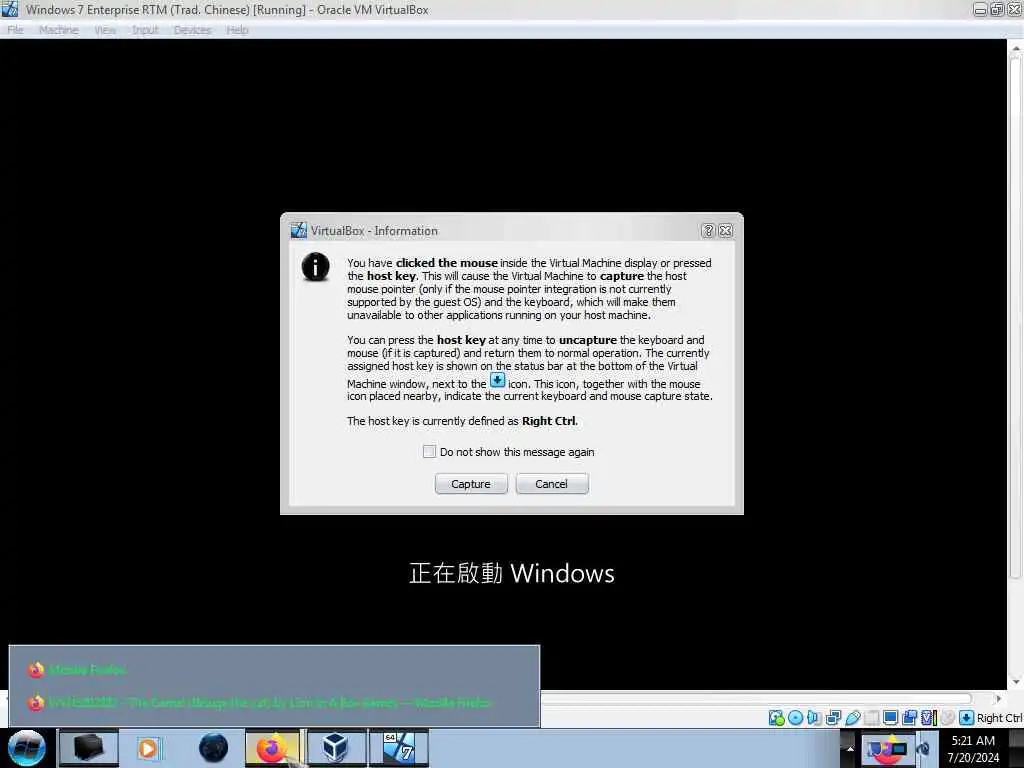
Task: Click the vertical scrollbar of the VM view
Action: tap(1015, 317)
